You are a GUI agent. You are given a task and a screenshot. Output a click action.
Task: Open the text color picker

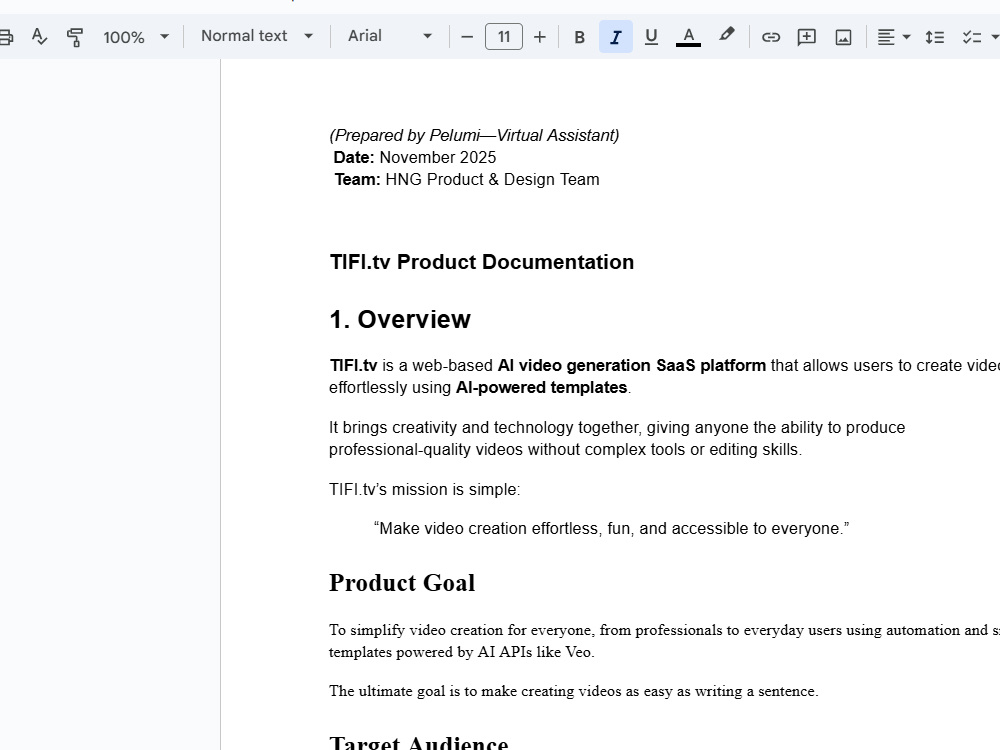pos(688,37)
